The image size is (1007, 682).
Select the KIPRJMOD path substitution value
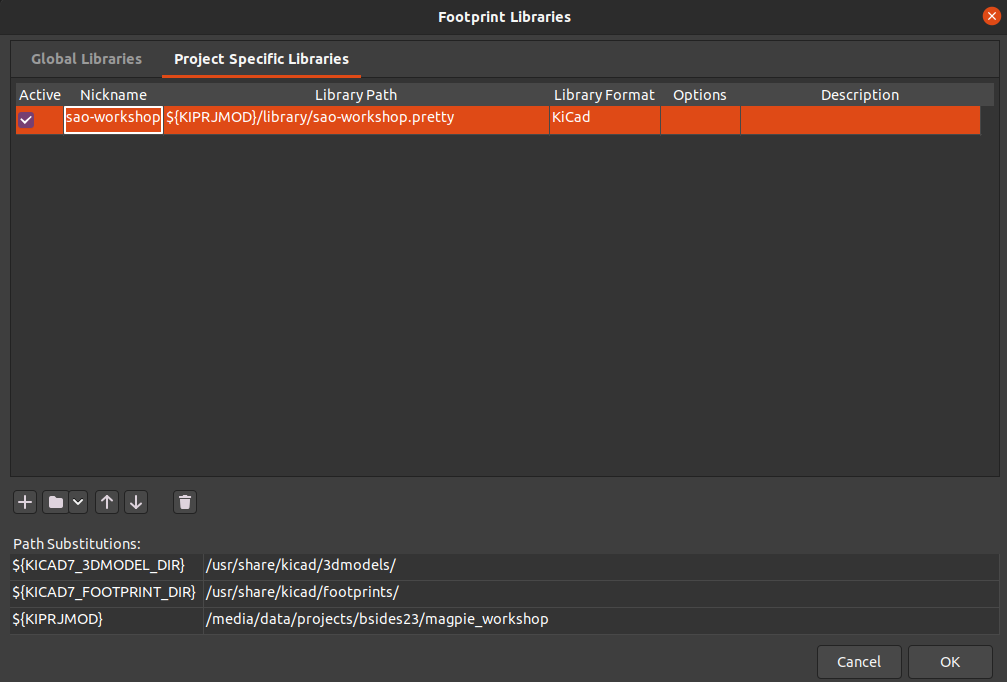click(377, 618)
